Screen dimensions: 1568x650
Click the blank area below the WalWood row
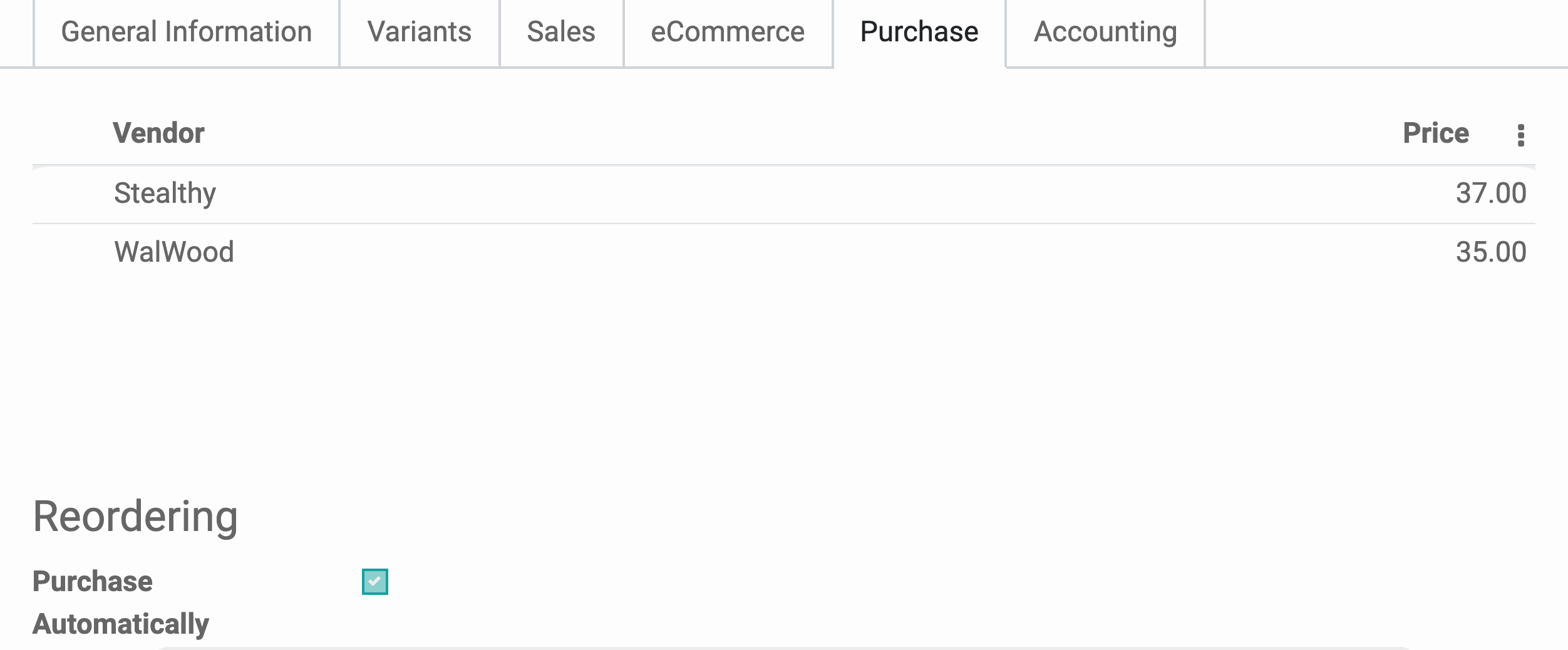tap(783, 363)
